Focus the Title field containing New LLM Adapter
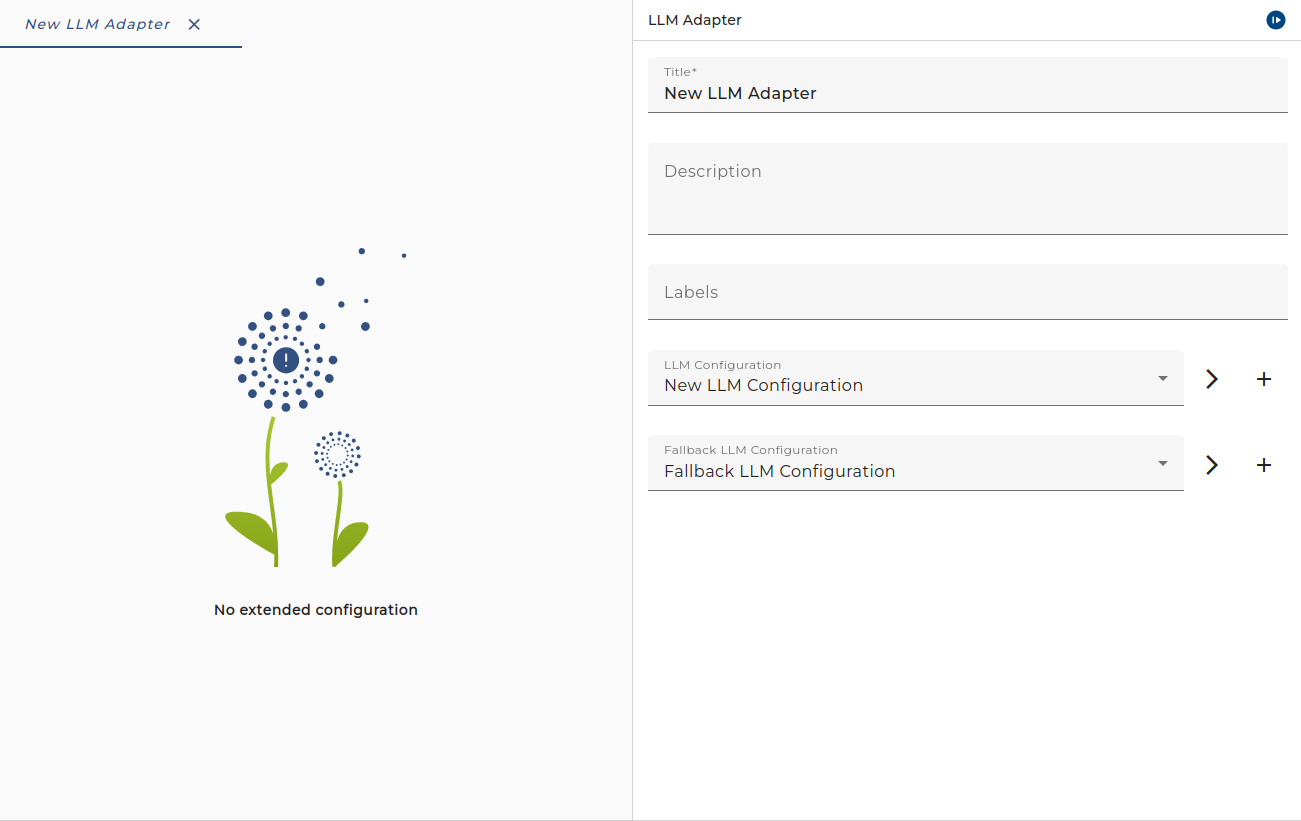The image size is (1301, 821). [x=968, y=85]
